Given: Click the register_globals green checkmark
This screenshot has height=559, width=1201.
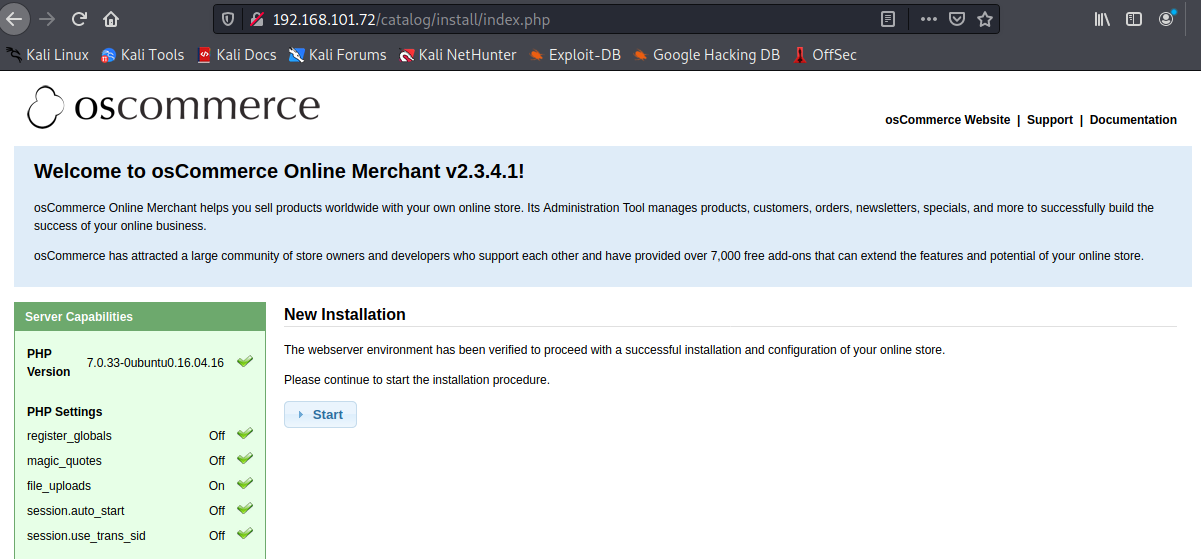Looking at the screenshot, I should pos(245,434).
